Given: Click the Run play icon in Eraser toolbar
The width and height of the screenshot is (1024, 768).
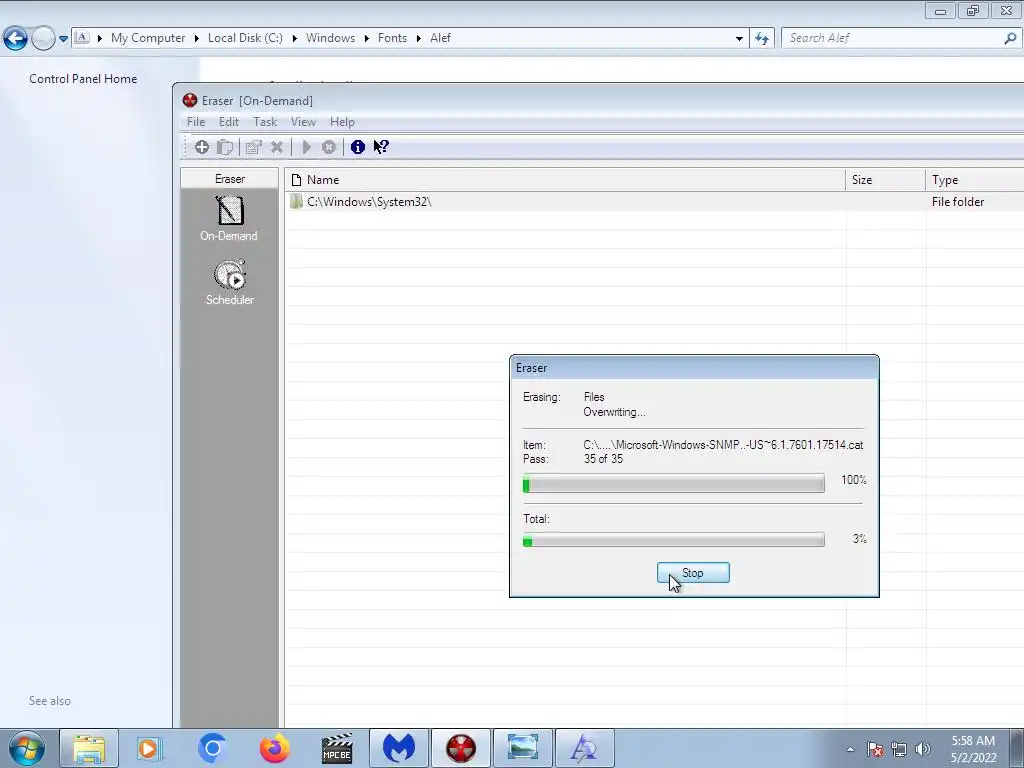Looking at the screenshot, I should point(306,147).
